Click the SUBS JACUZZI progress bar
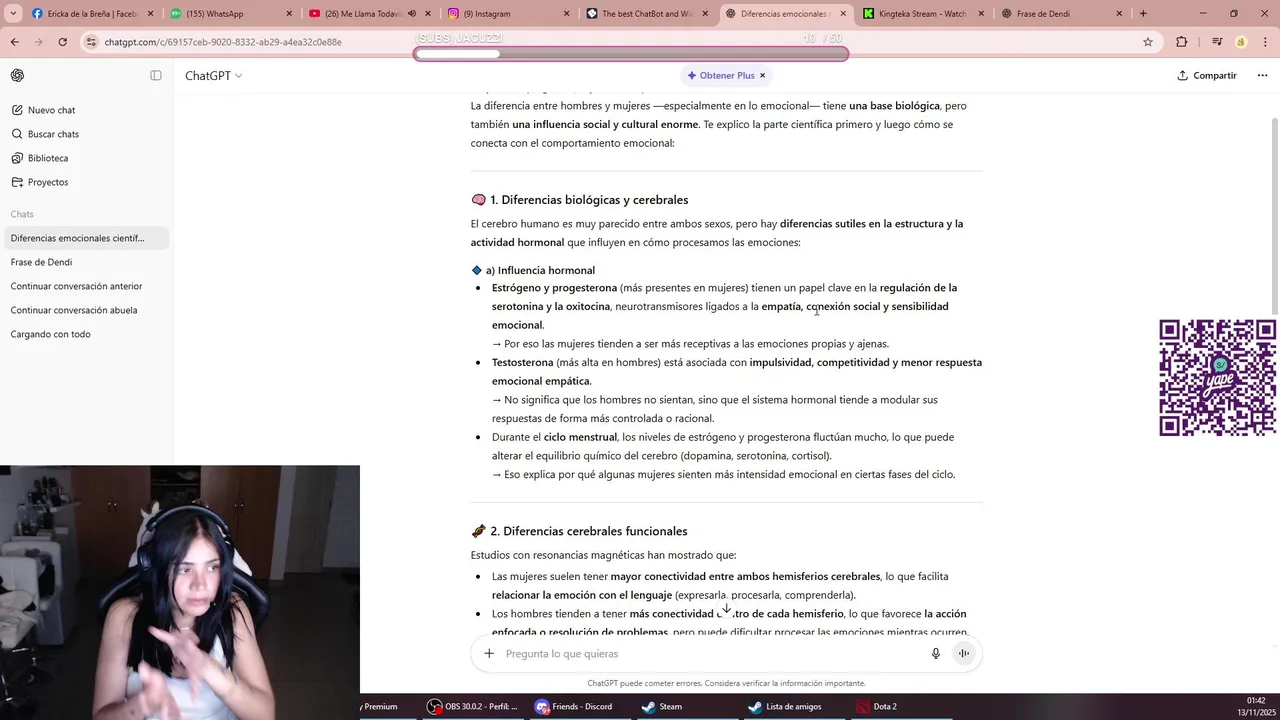 [x=631, y=54]
